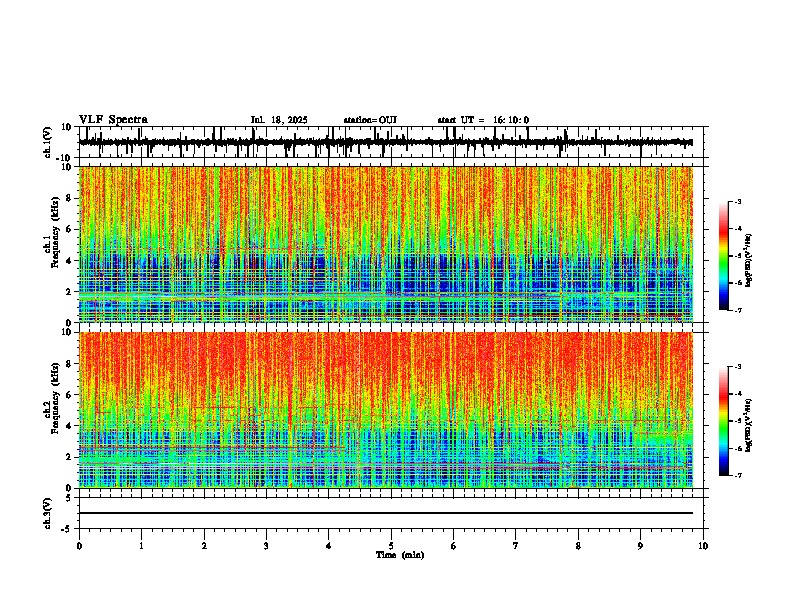Click the "ch.1(V)" waveform axis label
This screenshot has height=612, width=792.
point(48,142)
